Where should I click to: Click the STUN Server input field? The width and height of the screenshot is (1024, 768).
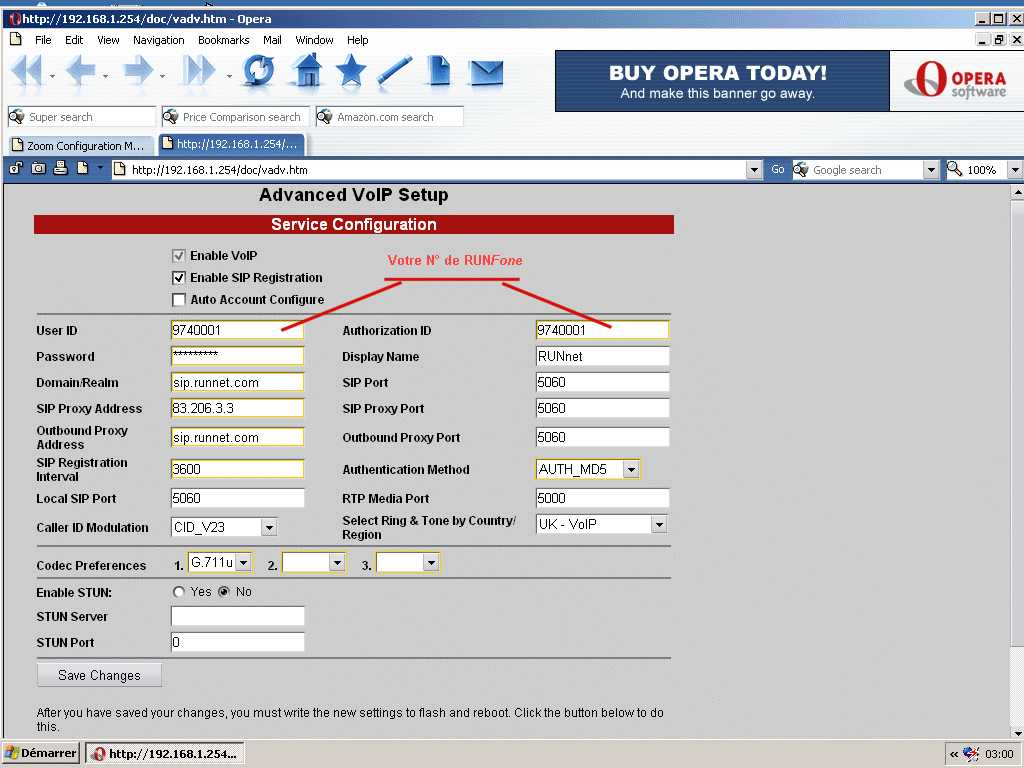[x=238, y=616]
